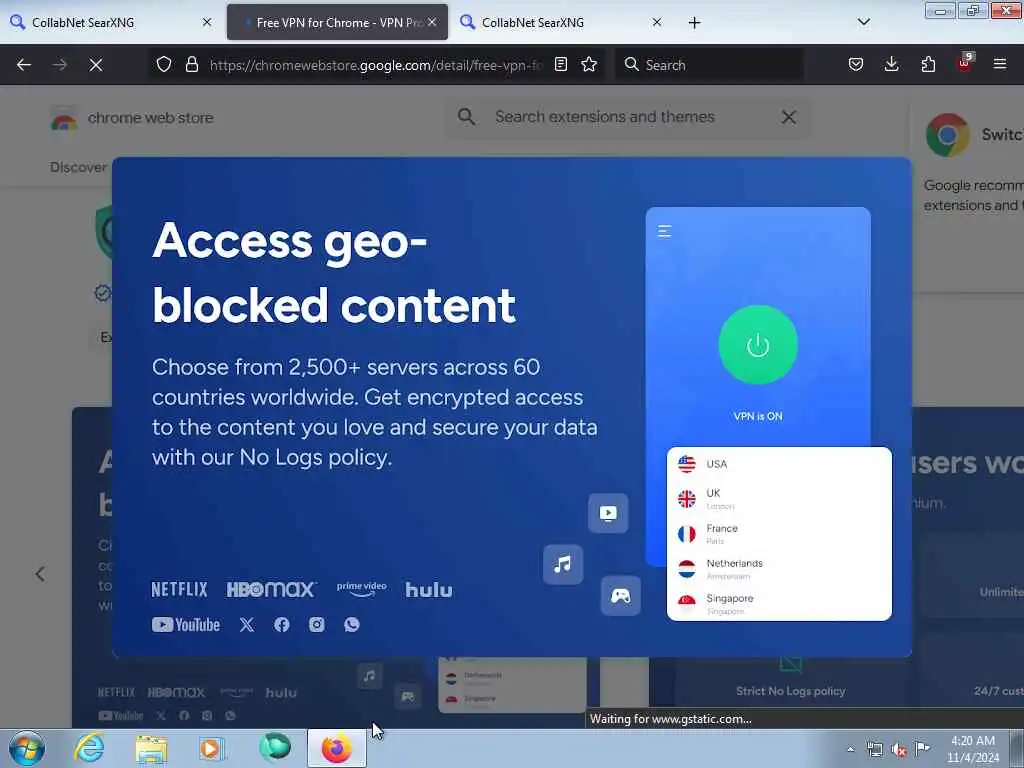Image resolution: width=1024 pixels, height=768 pixels.
Task: Open the chrome web store logo link
Action: pos(133,118)
